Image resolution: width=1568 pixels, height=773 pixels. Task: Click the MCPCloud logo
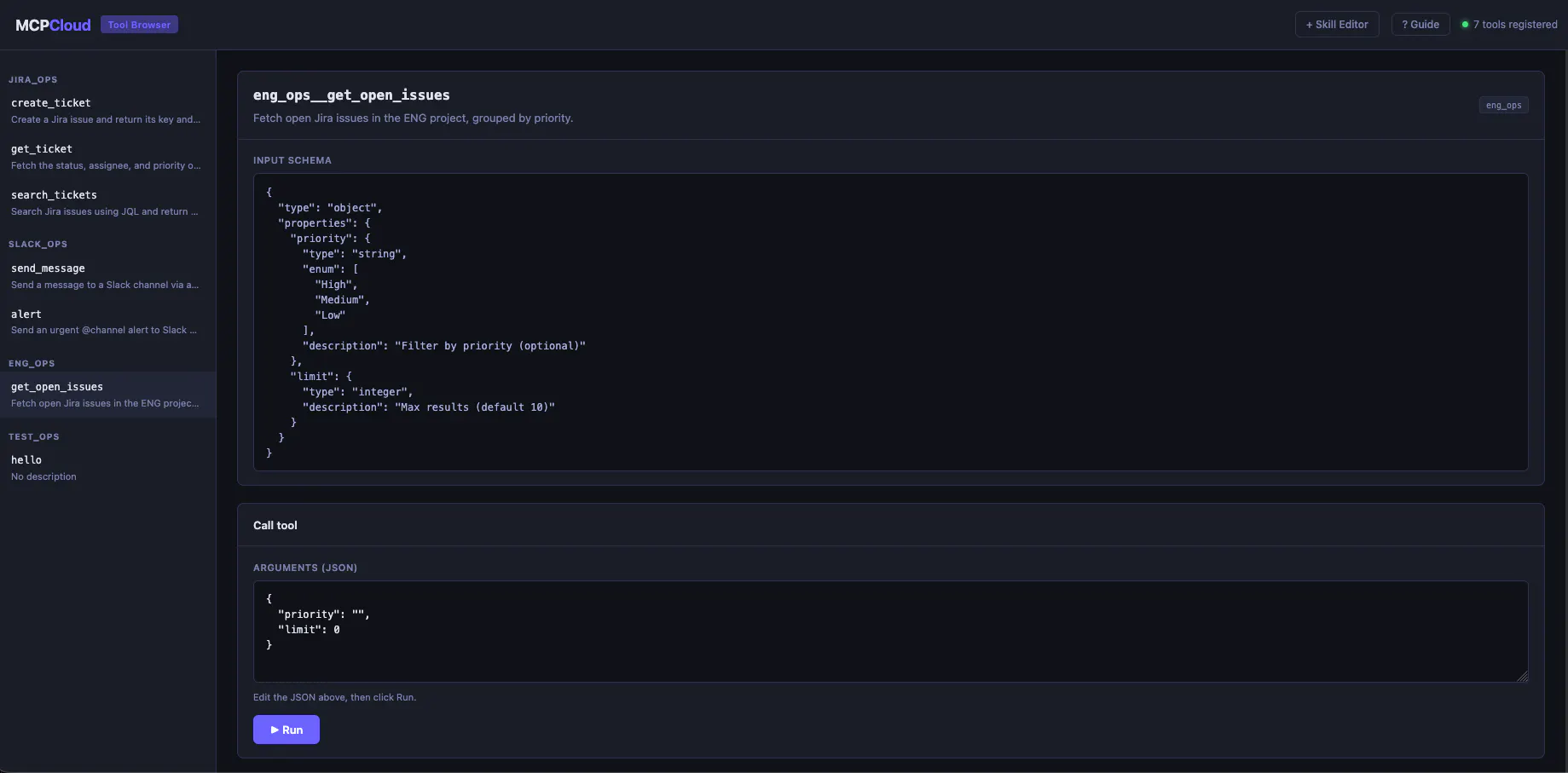coord(53,25)
